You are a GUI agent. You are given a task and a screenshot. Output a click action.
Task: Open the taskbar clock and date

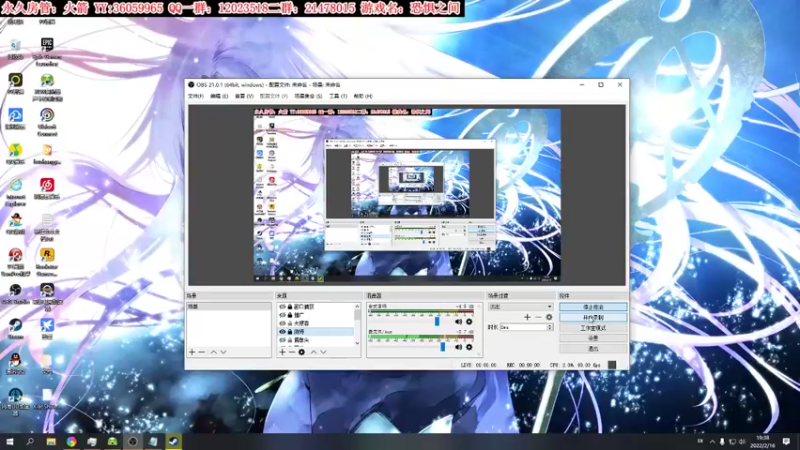765,441
